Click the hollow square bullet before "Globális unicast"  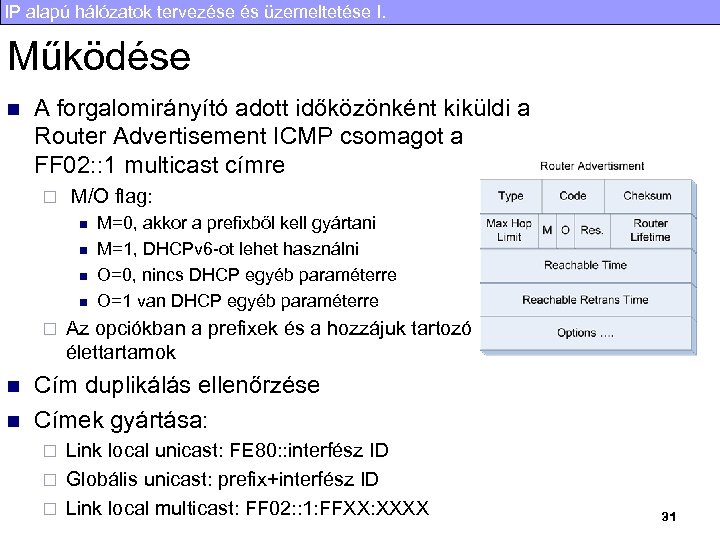pyautogui.click(x=50, y=480)
